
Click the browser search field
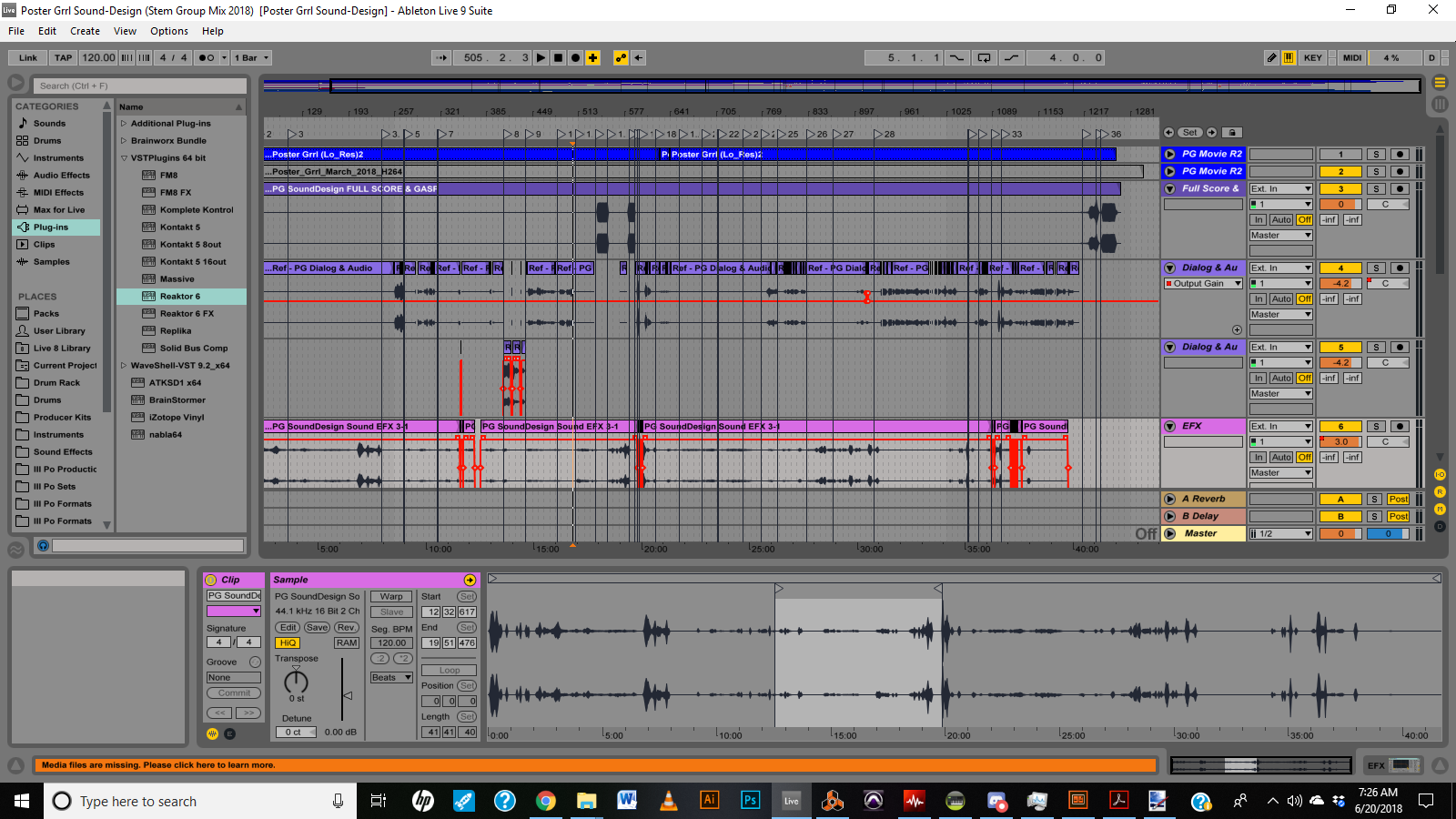140,86
